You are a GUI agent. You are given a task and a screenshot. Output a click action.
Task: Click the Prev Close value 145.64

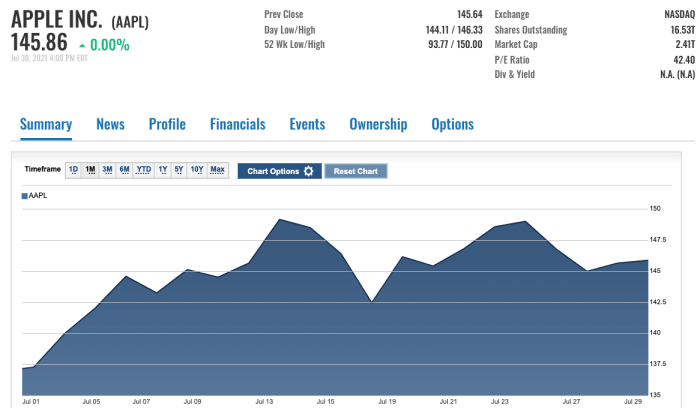click(x=470, y=14)
